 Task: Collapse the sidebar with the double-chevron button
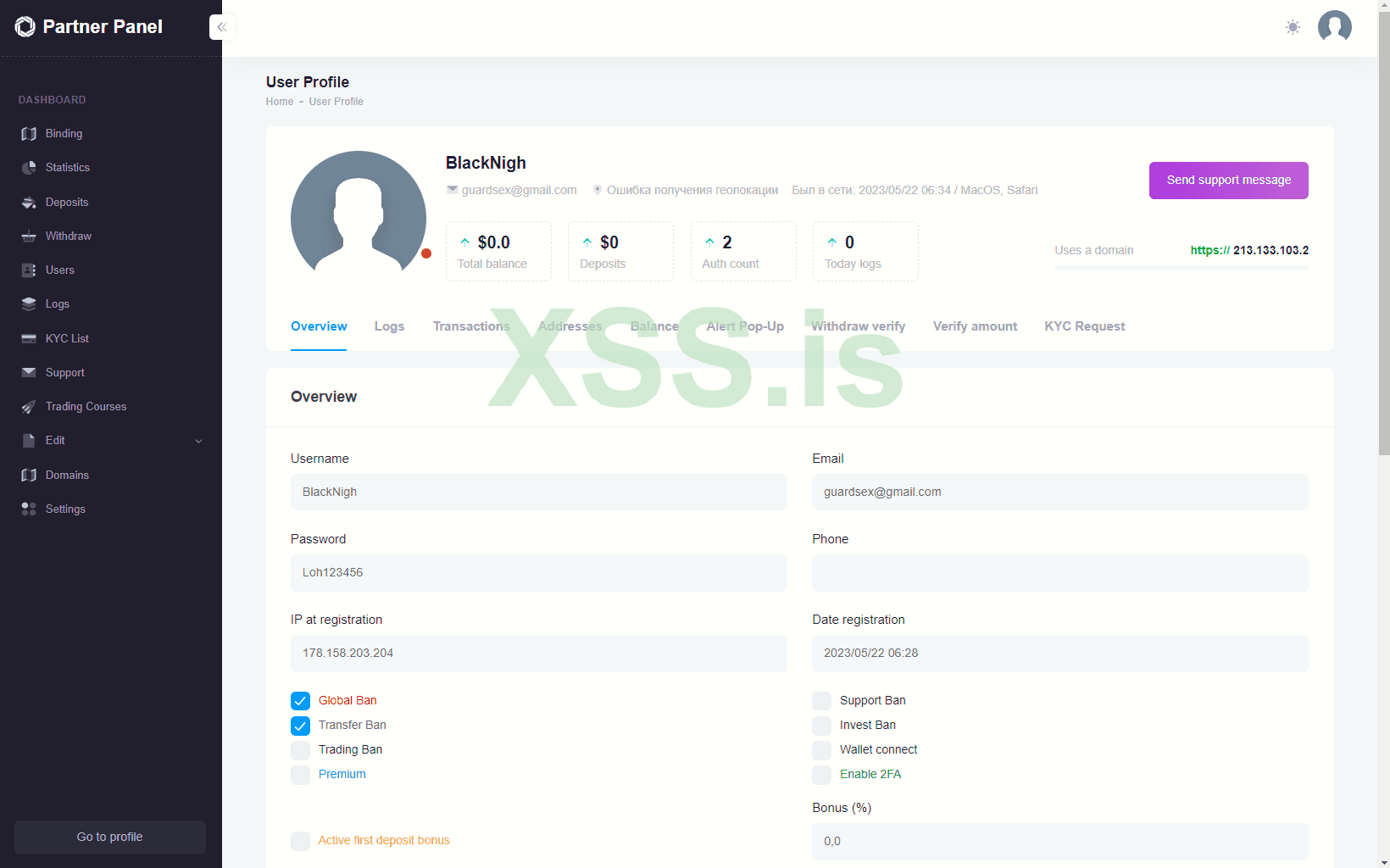pos(221,27)
